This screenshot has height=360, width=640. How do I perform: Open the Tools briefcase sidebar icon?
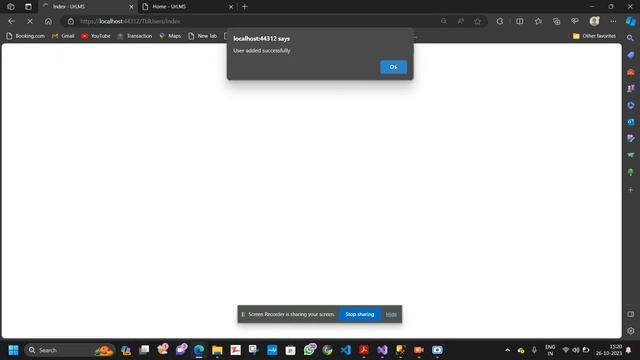(x=631, y=72)
